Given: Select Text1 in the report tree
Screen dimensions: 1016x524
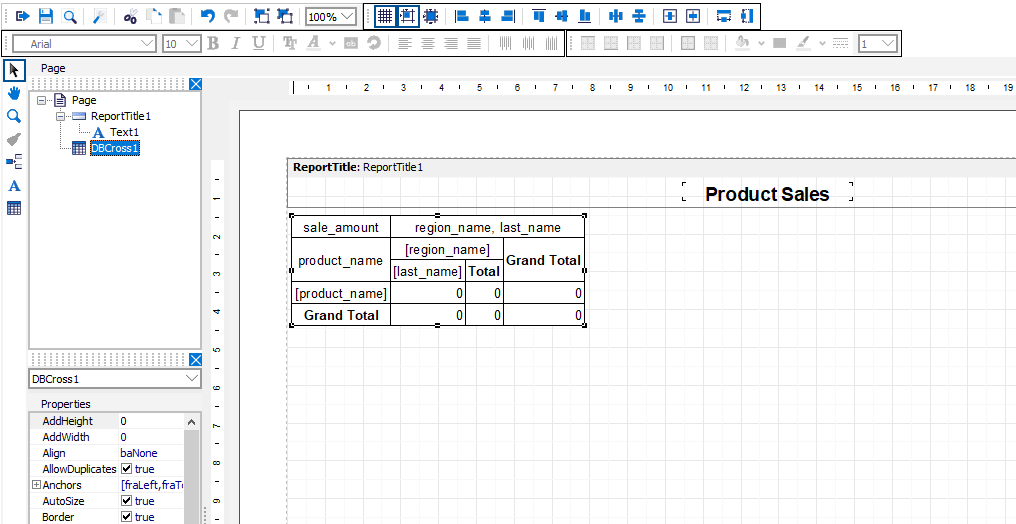Looking at the screenshot, I should pos(124,132).
